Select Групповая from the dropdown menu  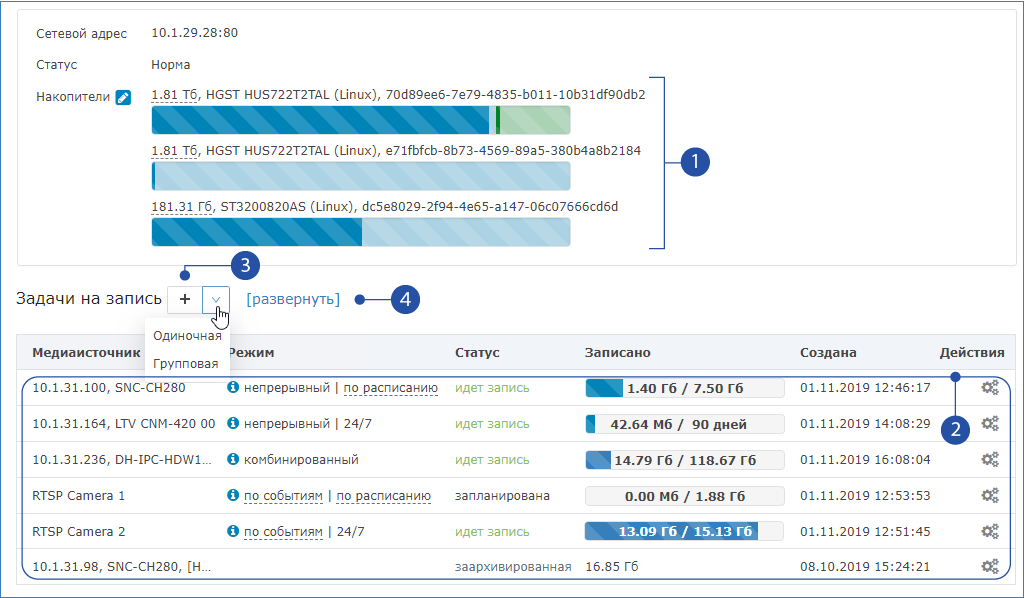pos(186,363)
